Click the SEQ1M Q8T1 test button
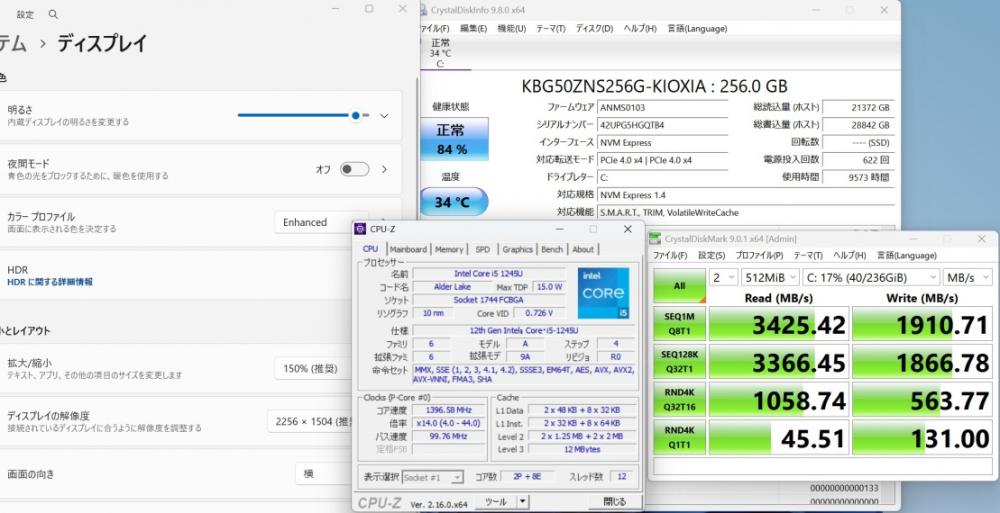 coord(680,323)
